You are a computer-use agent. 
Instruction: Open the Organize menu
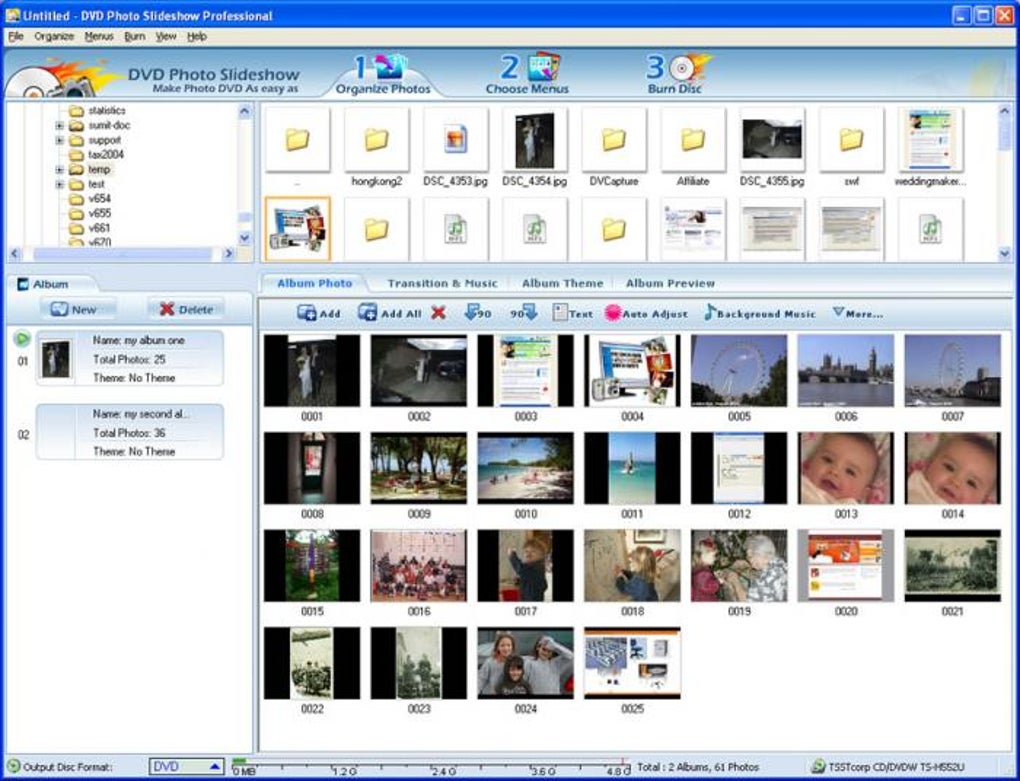[x=54, y=36]
